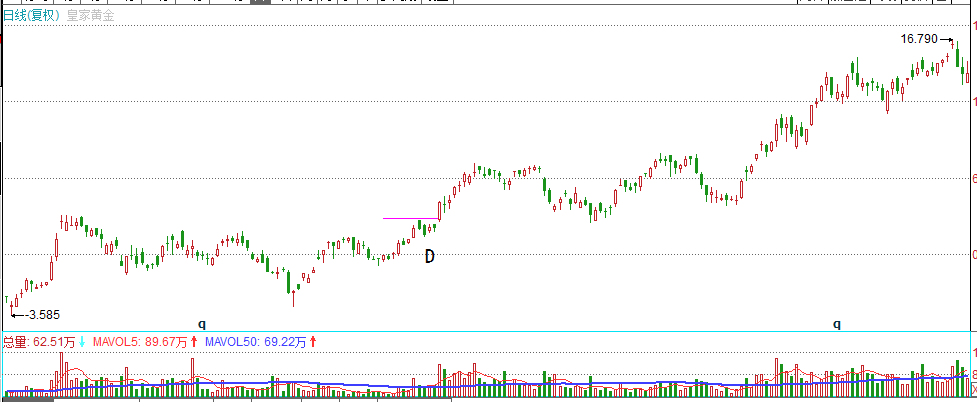Click the D marker below the candles
Screen dimensions: 977x402
(429, 257)
